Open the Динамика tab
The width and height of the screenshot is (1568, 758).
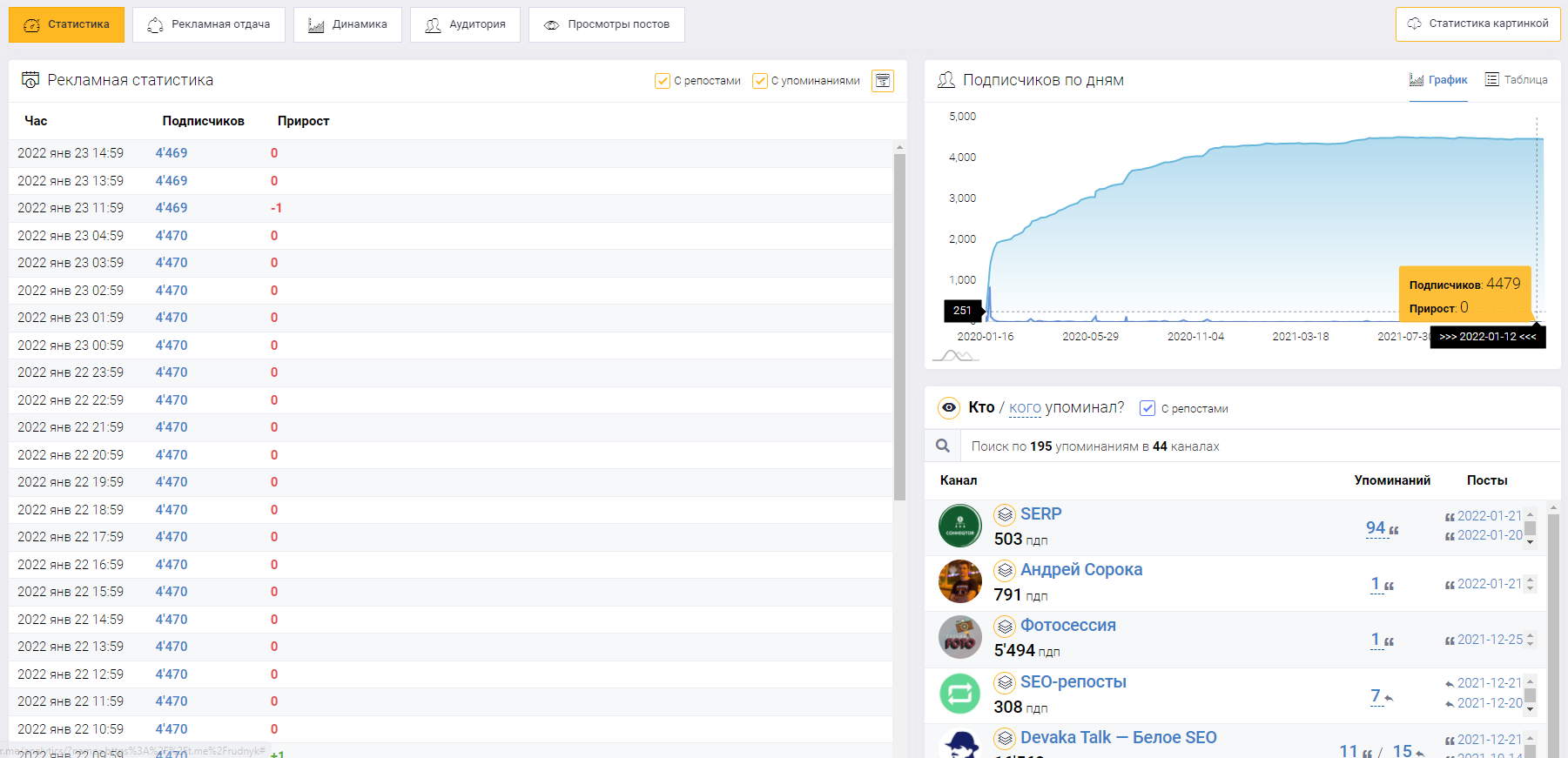coord(347,24)
